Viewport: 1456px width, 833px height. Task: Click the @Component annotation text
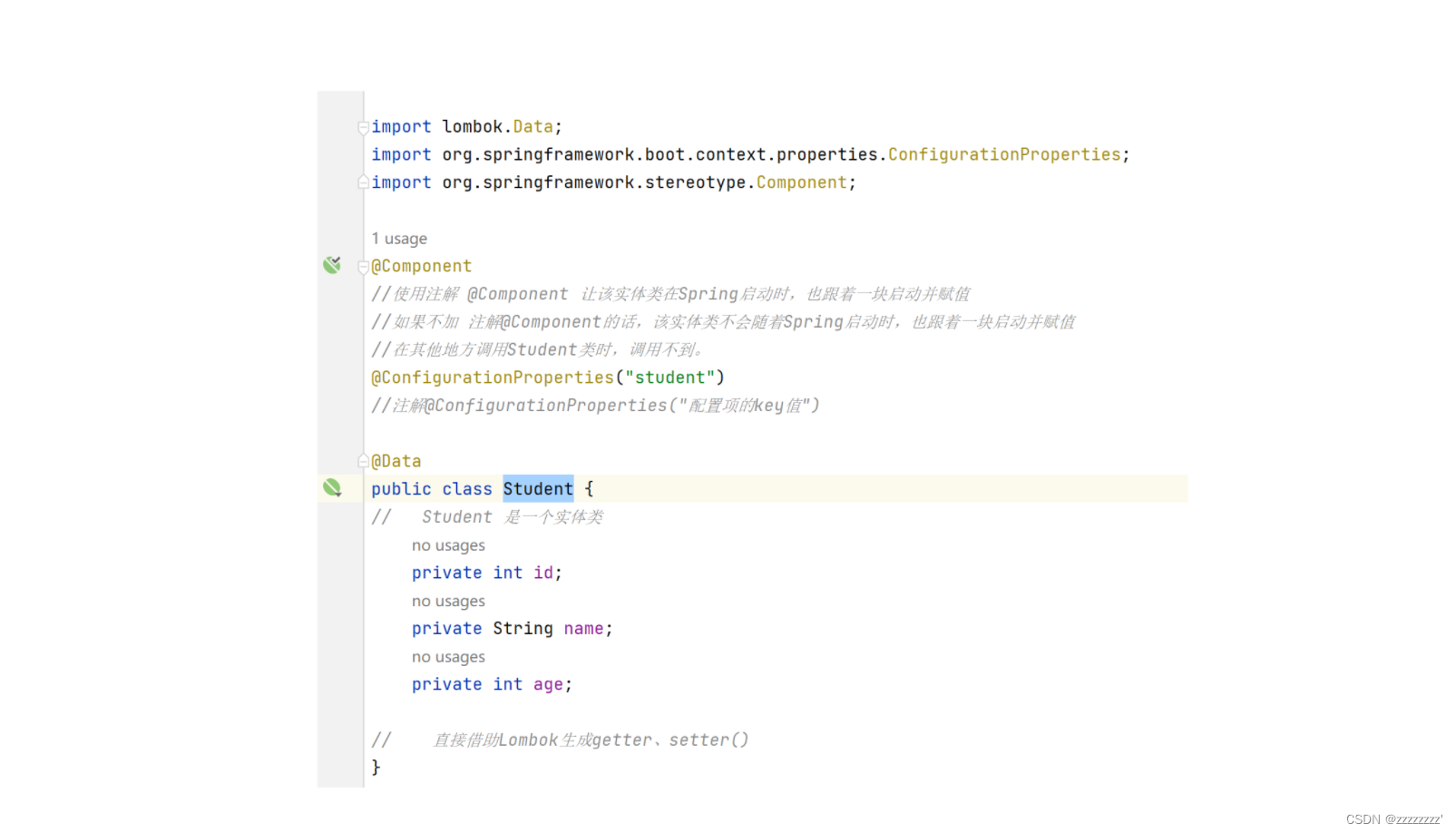422,266
